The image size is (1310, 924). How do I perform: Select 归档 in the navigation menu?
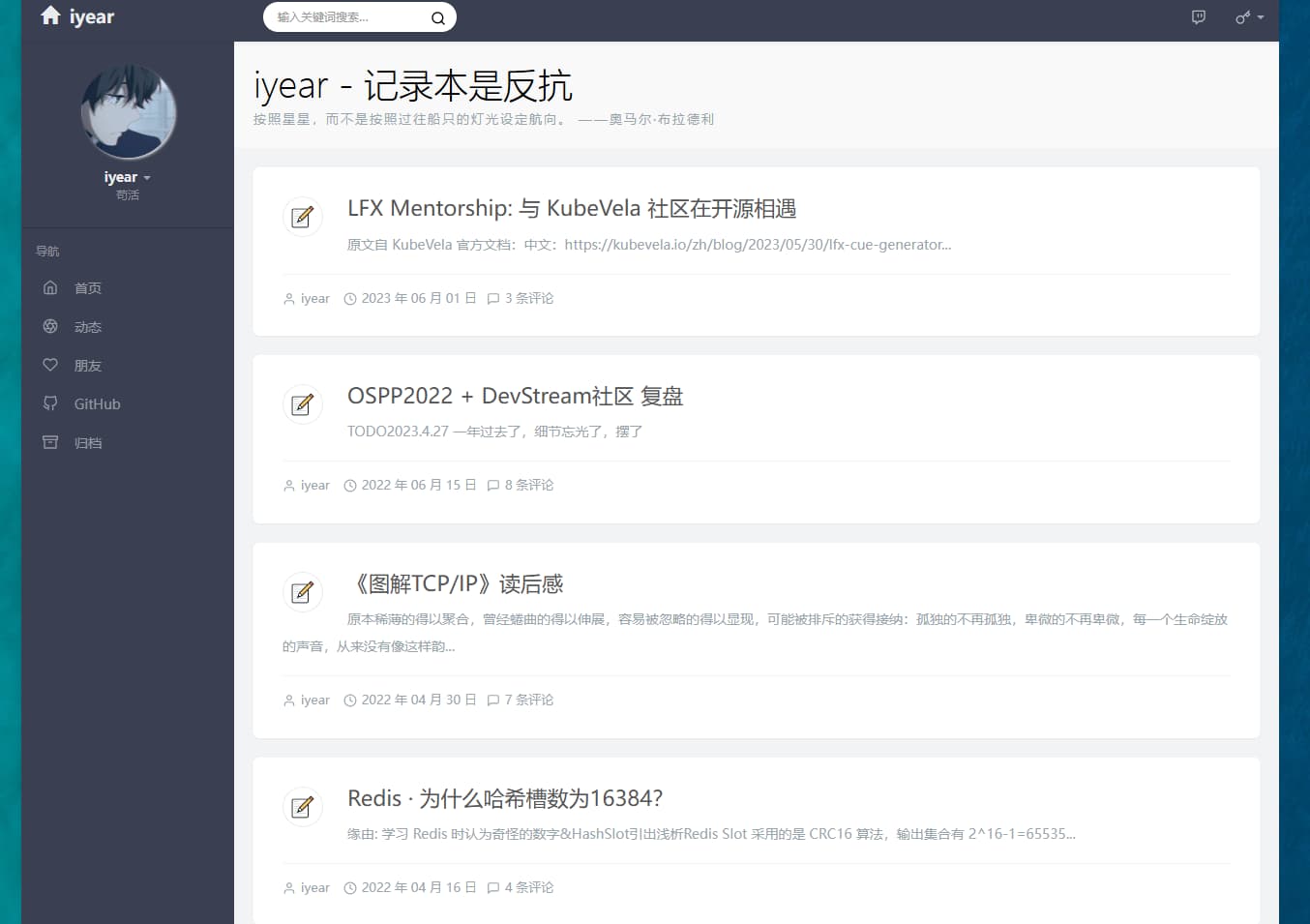88,443
